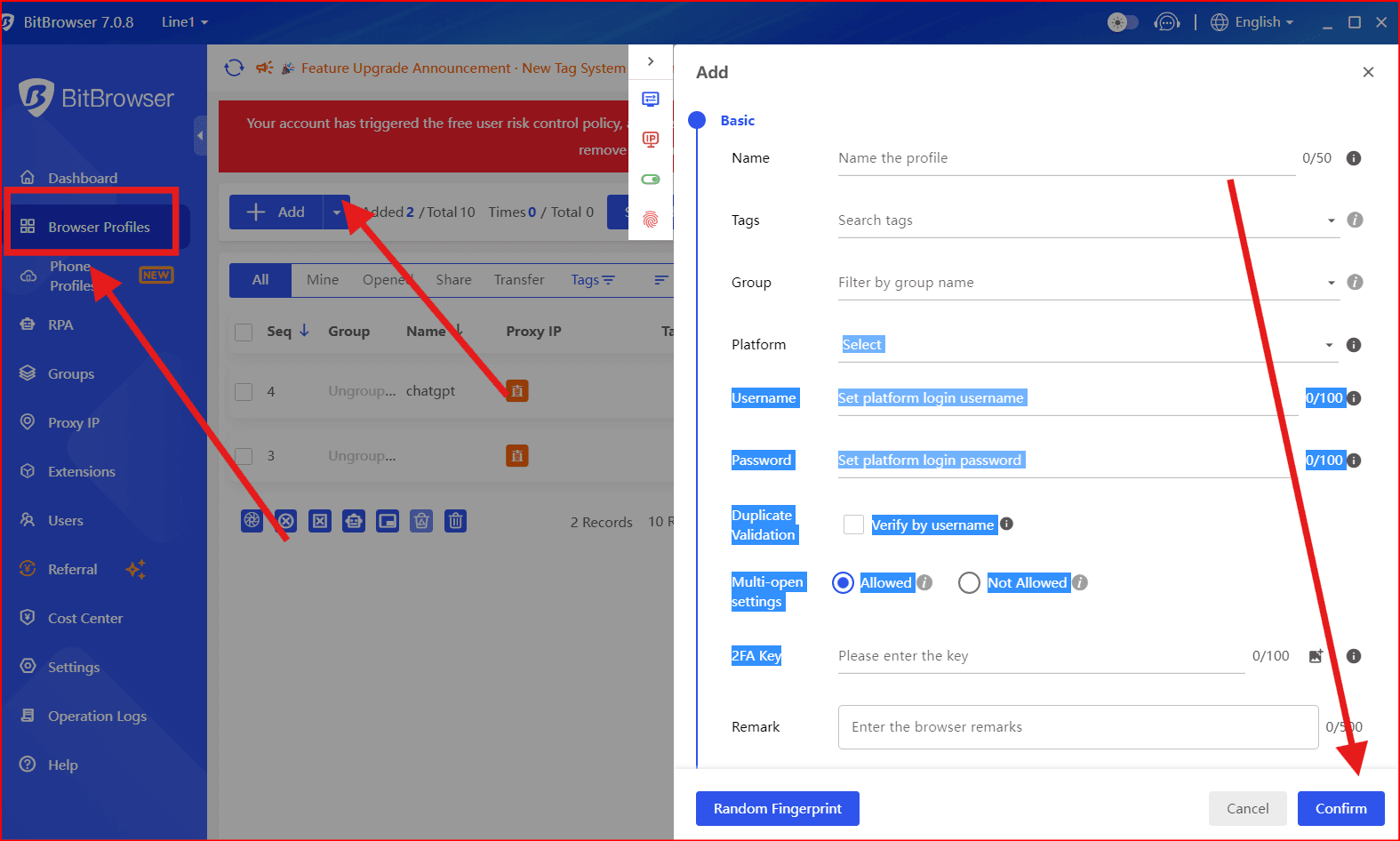Click the 2FA key image upload icon
Viewport: 1400px width, 841px height.
click(1316, 656)
